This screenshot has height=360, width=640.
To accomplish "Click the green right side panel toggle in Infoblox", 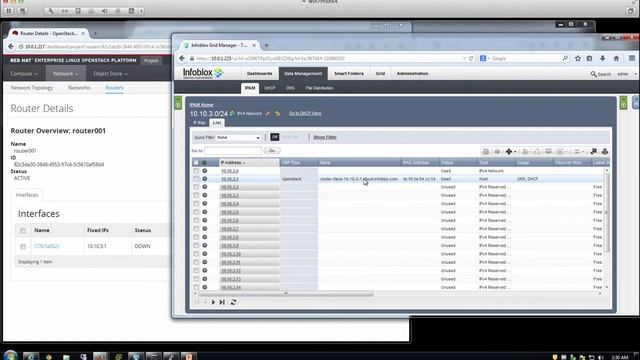I will (x=623, y=102).
